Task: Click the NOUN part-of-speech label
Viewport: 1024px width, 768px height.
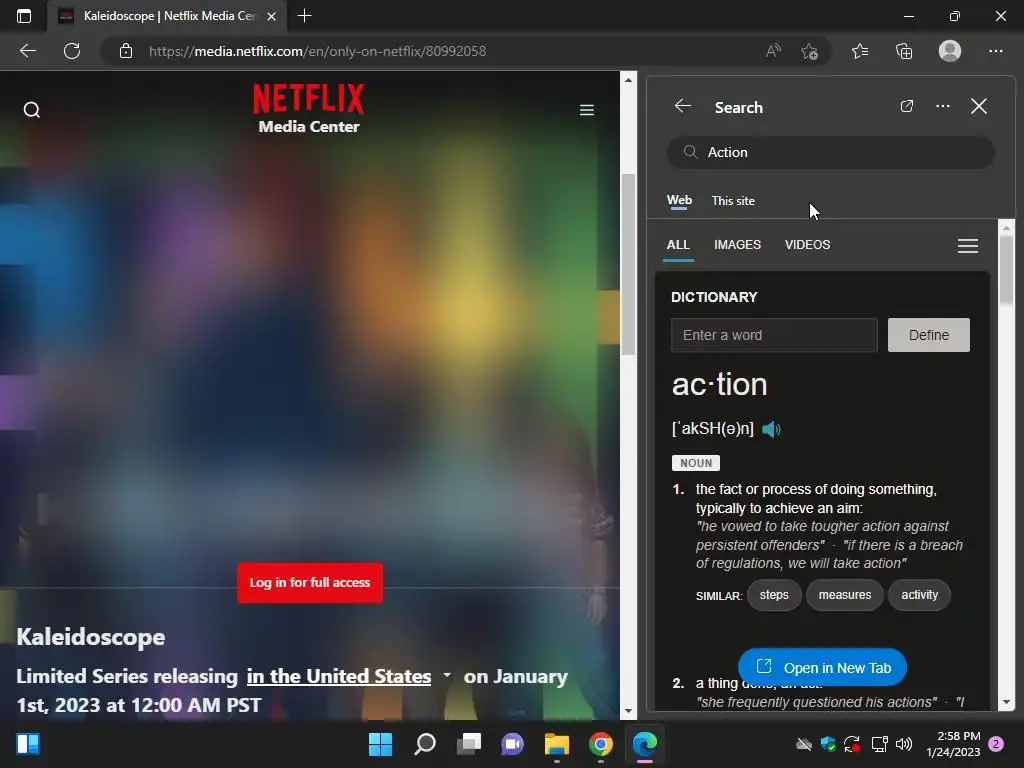Action: coord(696,463)
